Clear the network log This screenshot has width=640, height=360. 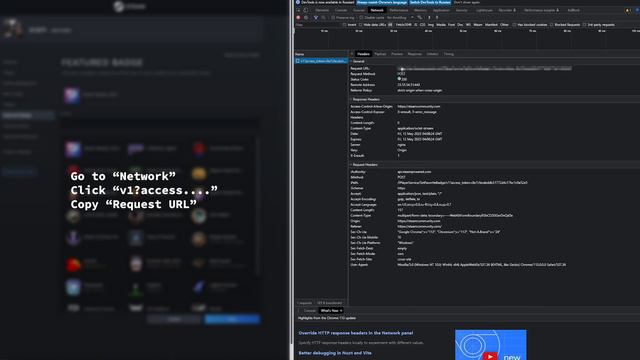click(x=306, y=18)
